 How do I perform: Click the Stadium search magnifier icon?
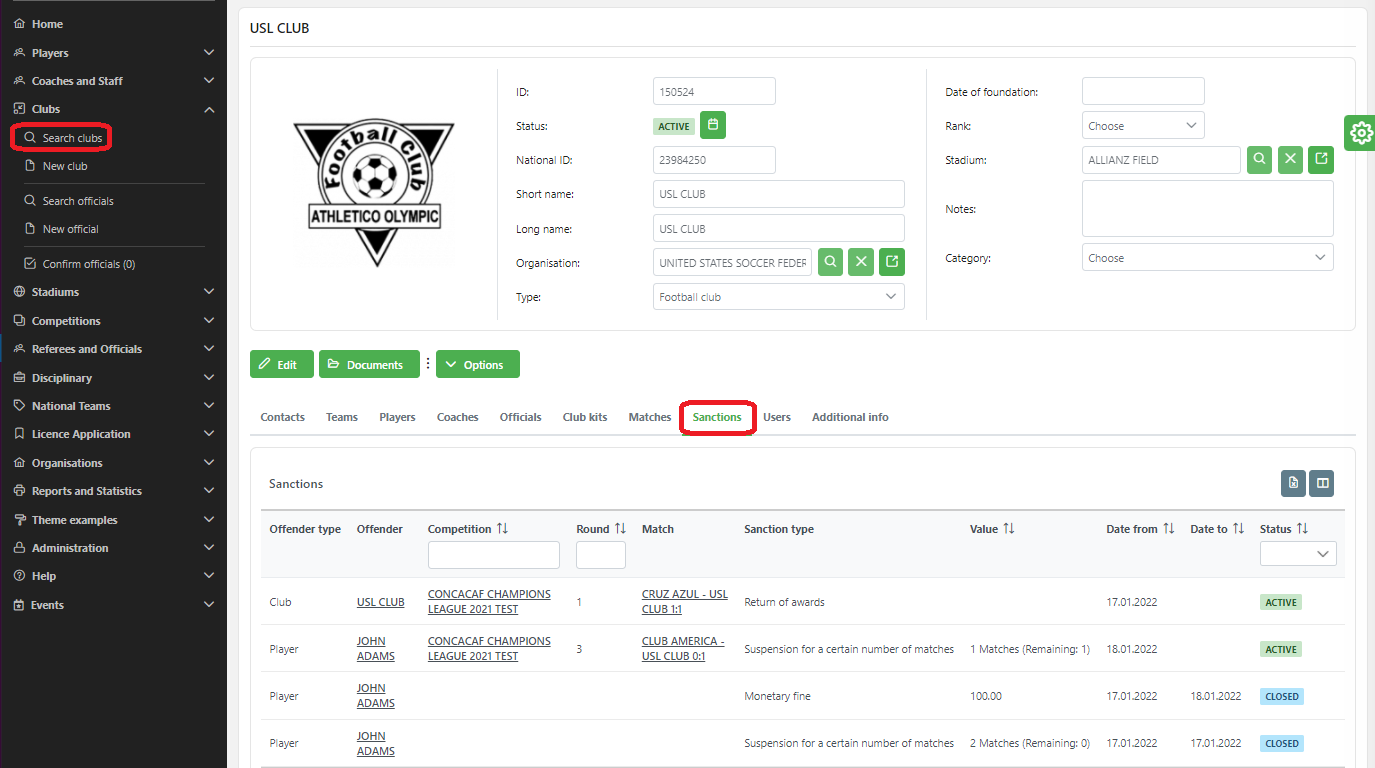(x=1259, y=160)
